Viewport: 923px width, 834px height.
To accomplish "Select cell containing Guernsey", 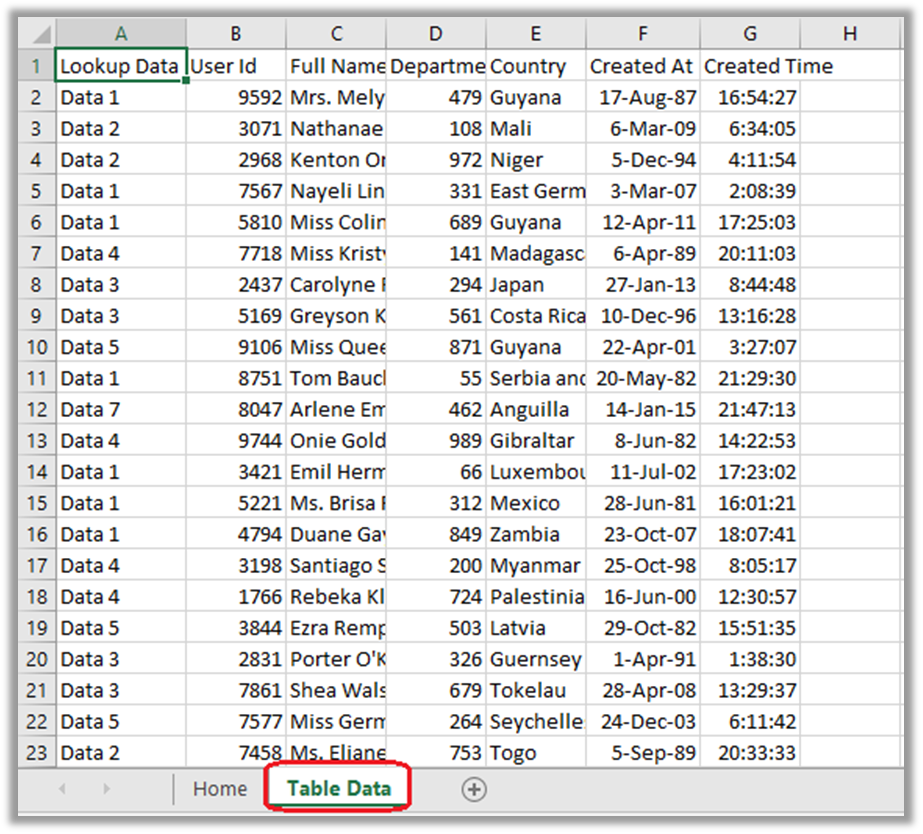I will coord(536,659).
